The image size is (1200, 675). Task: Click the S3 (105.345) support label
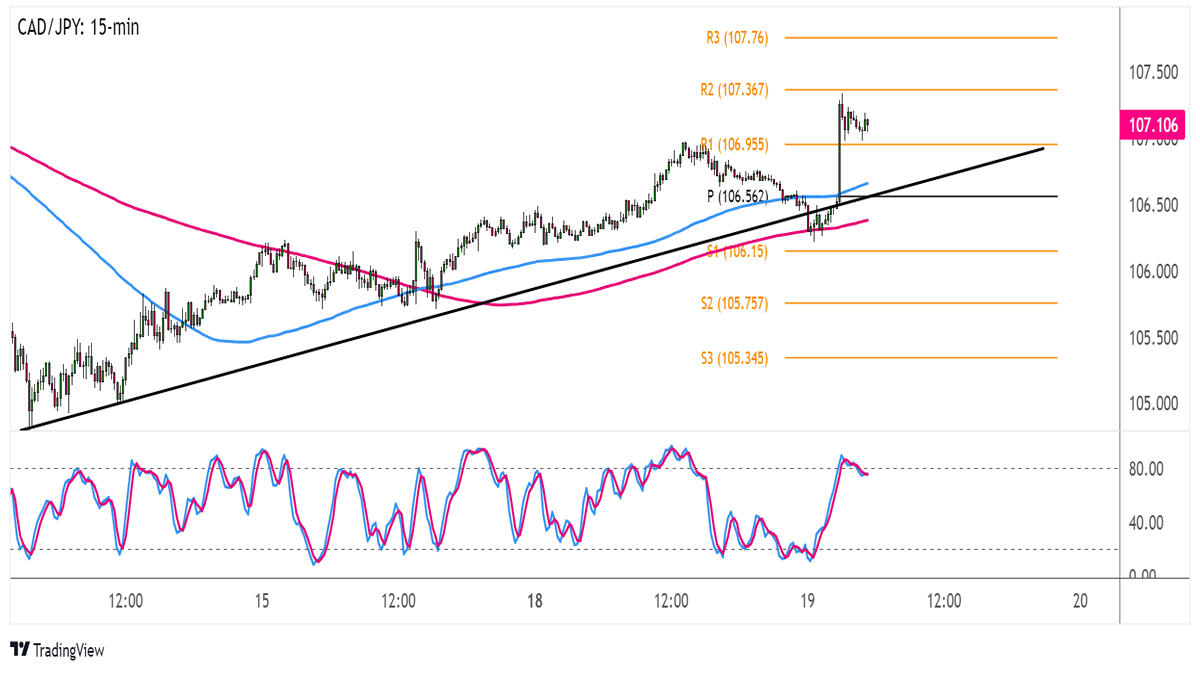pyautogui.click(x=734, y=357)
